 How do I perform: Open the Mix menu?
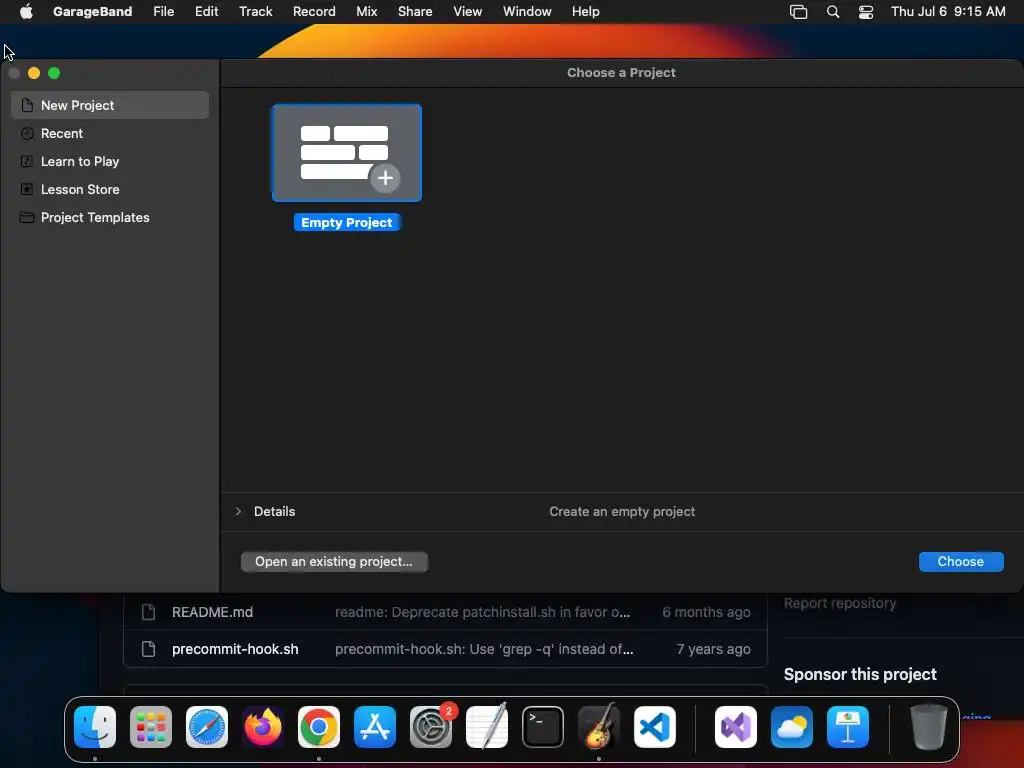point(366,11)
